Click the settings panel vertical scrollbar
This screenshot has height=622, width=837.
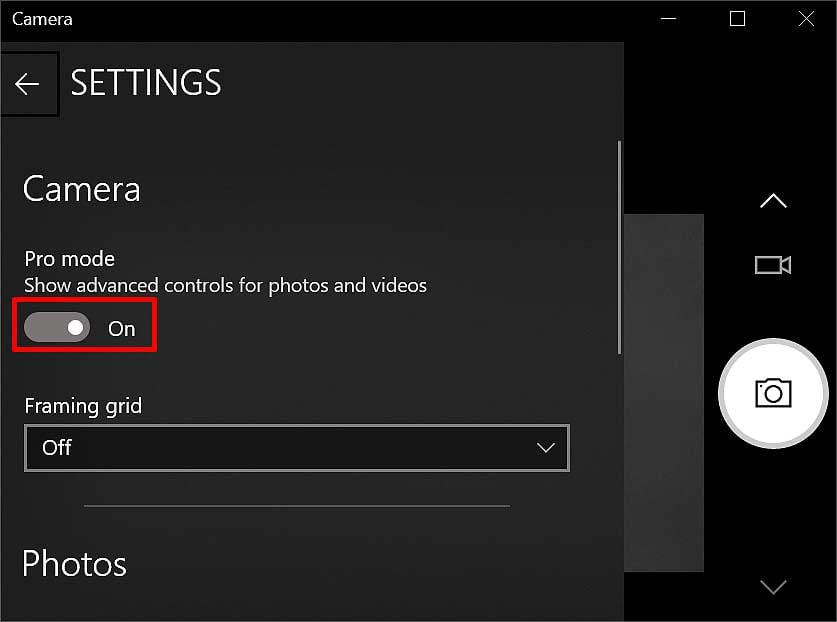click(x=619, y=247)
